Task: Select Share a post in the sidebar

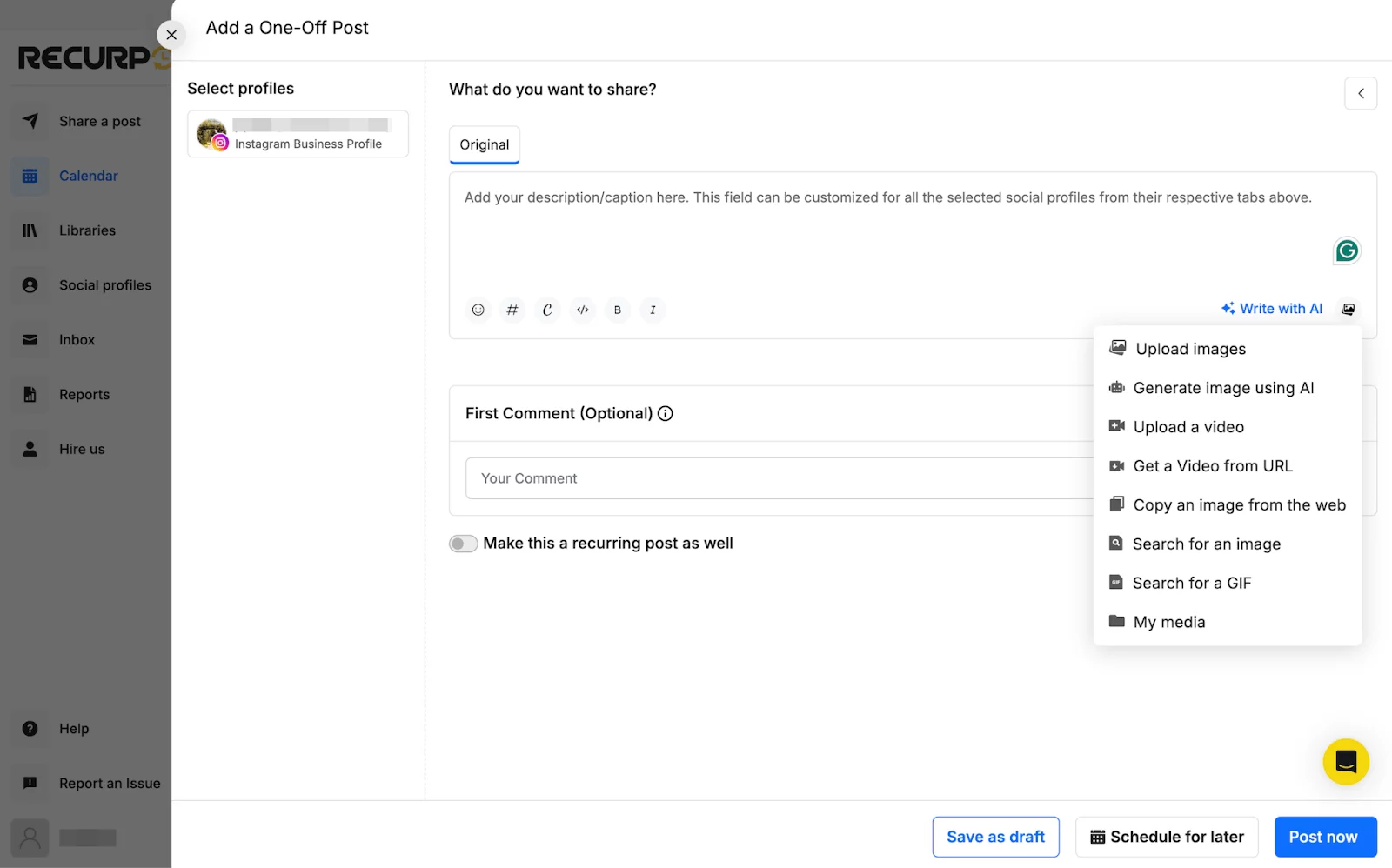Action: [99, 121]
